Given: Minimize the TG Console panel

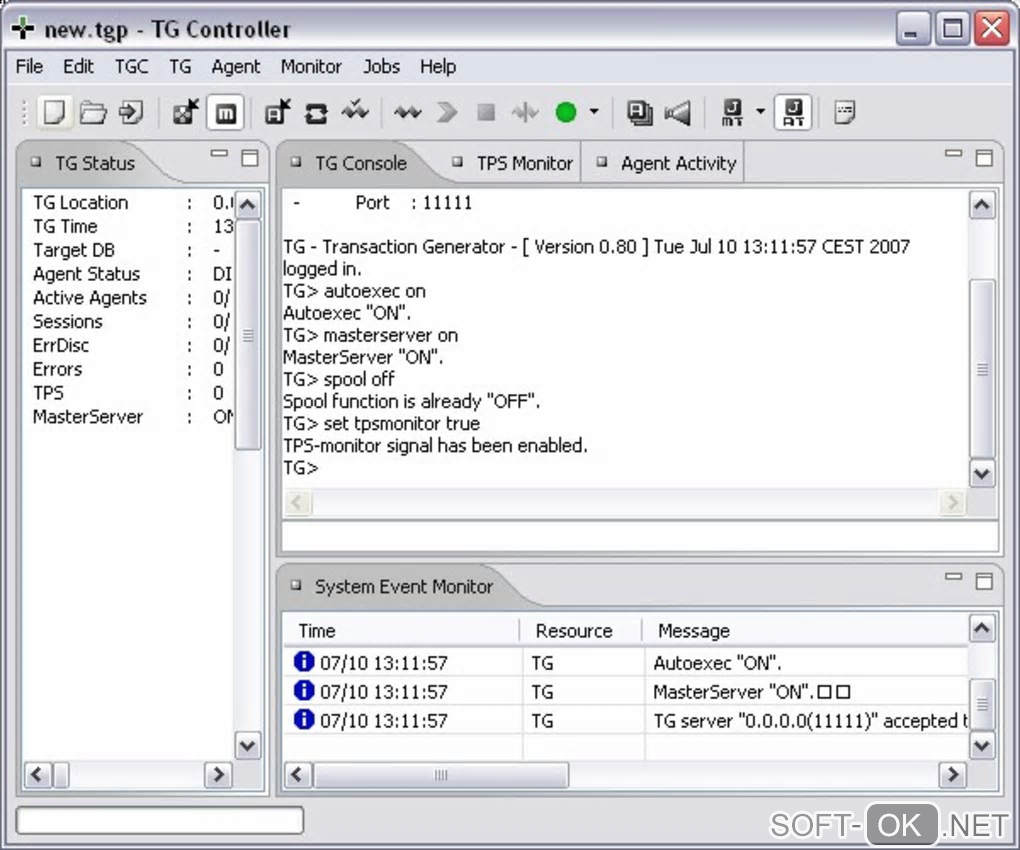Looking at the screenshot, I should [954, 154].
